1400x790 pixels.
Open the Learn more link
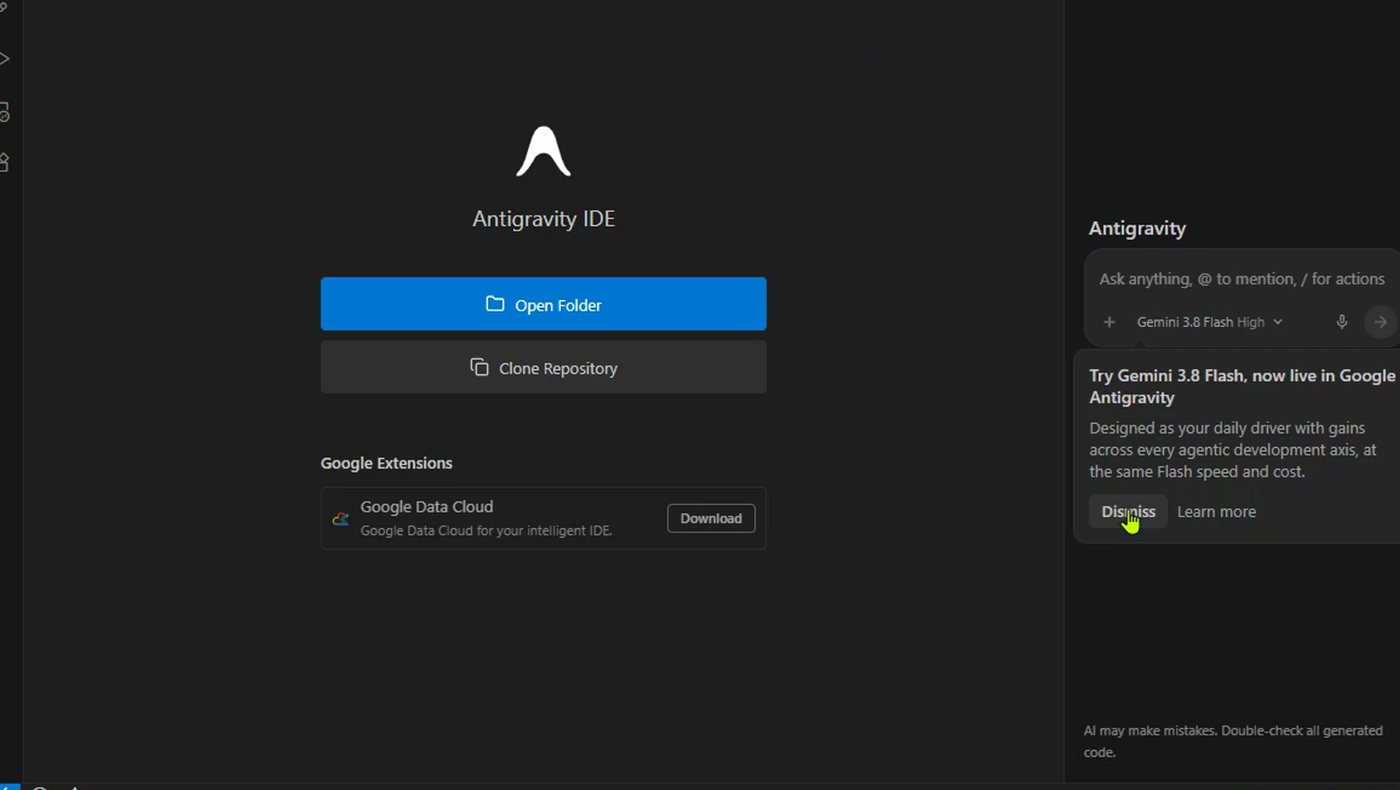pos(1216,511)
